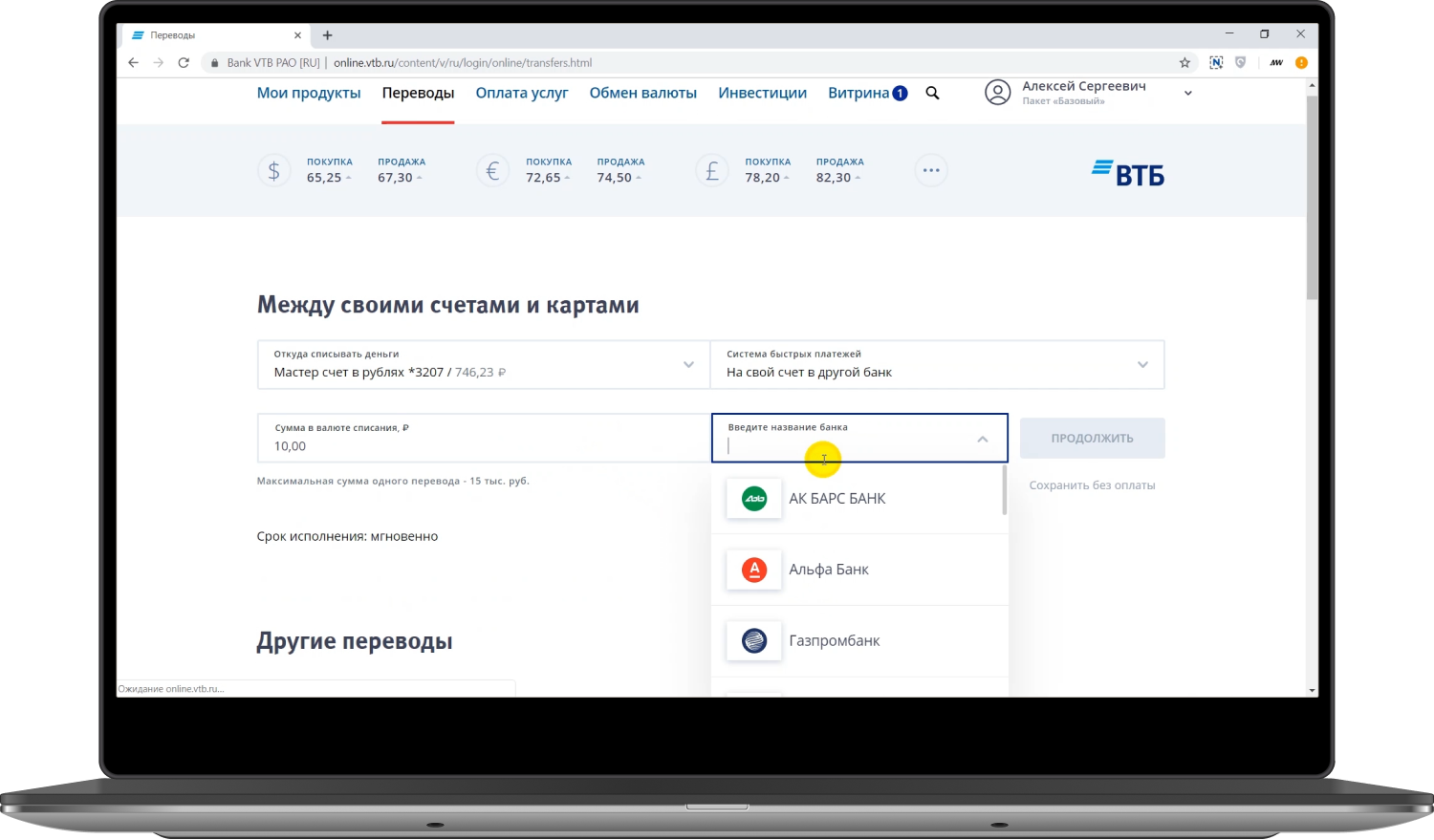Open Инвестиции section
Screen dimensions: 1434x840
(x=762, y=93)
